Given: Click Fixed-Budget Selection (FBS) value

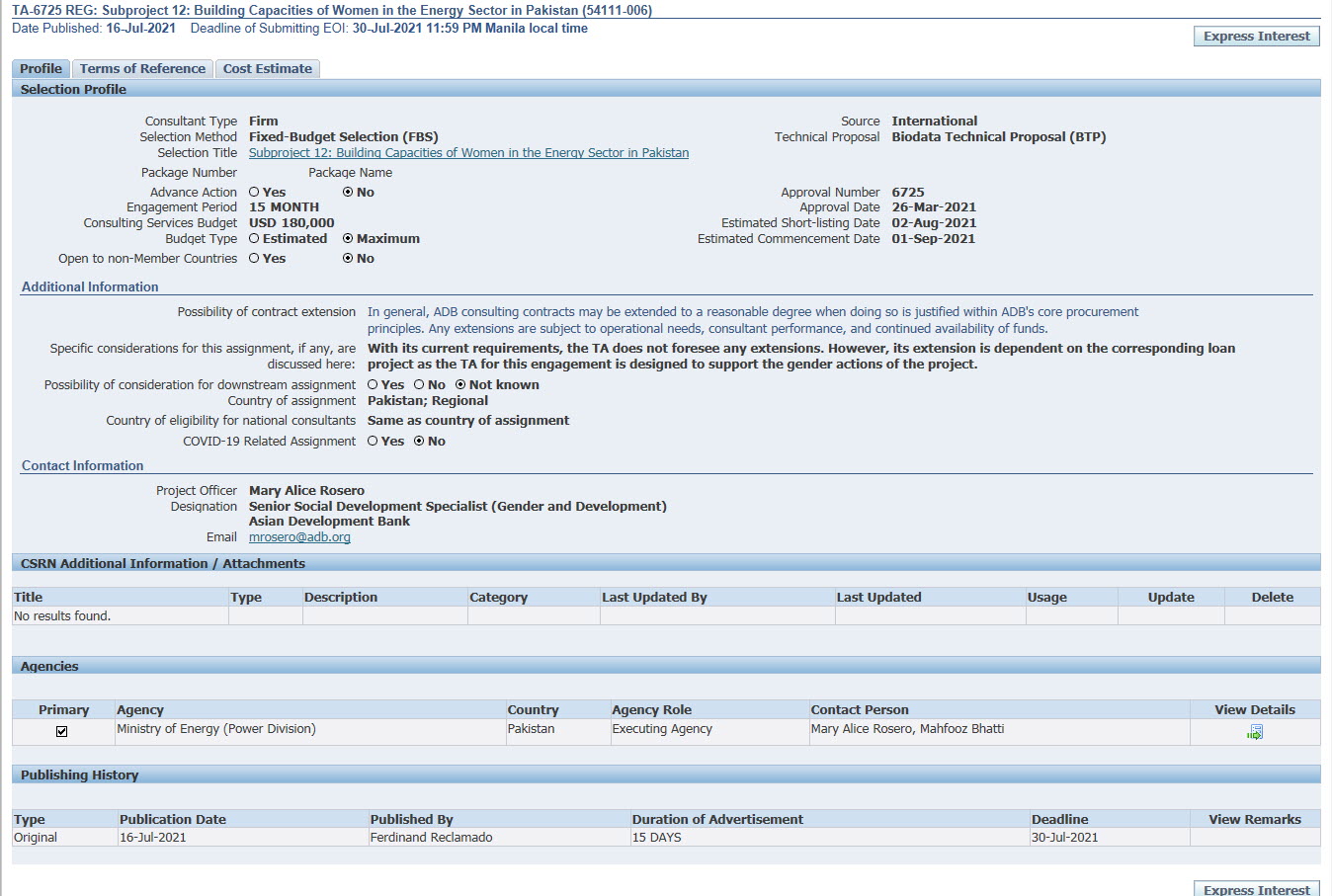Looking at the screenshot, I should point(344,137).
